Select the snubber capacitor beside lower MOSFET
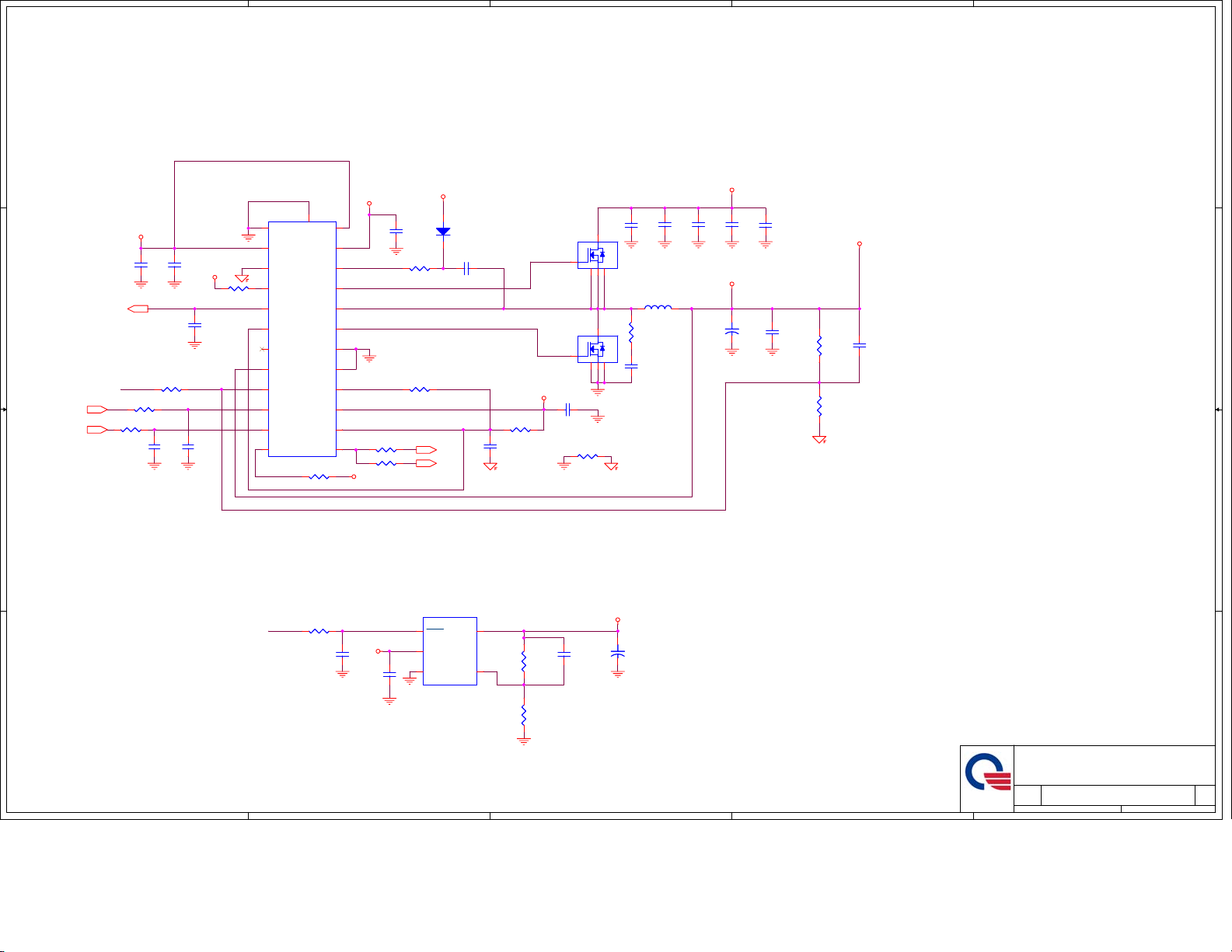This screenshot has height=952, width=1232. [631, 365]
